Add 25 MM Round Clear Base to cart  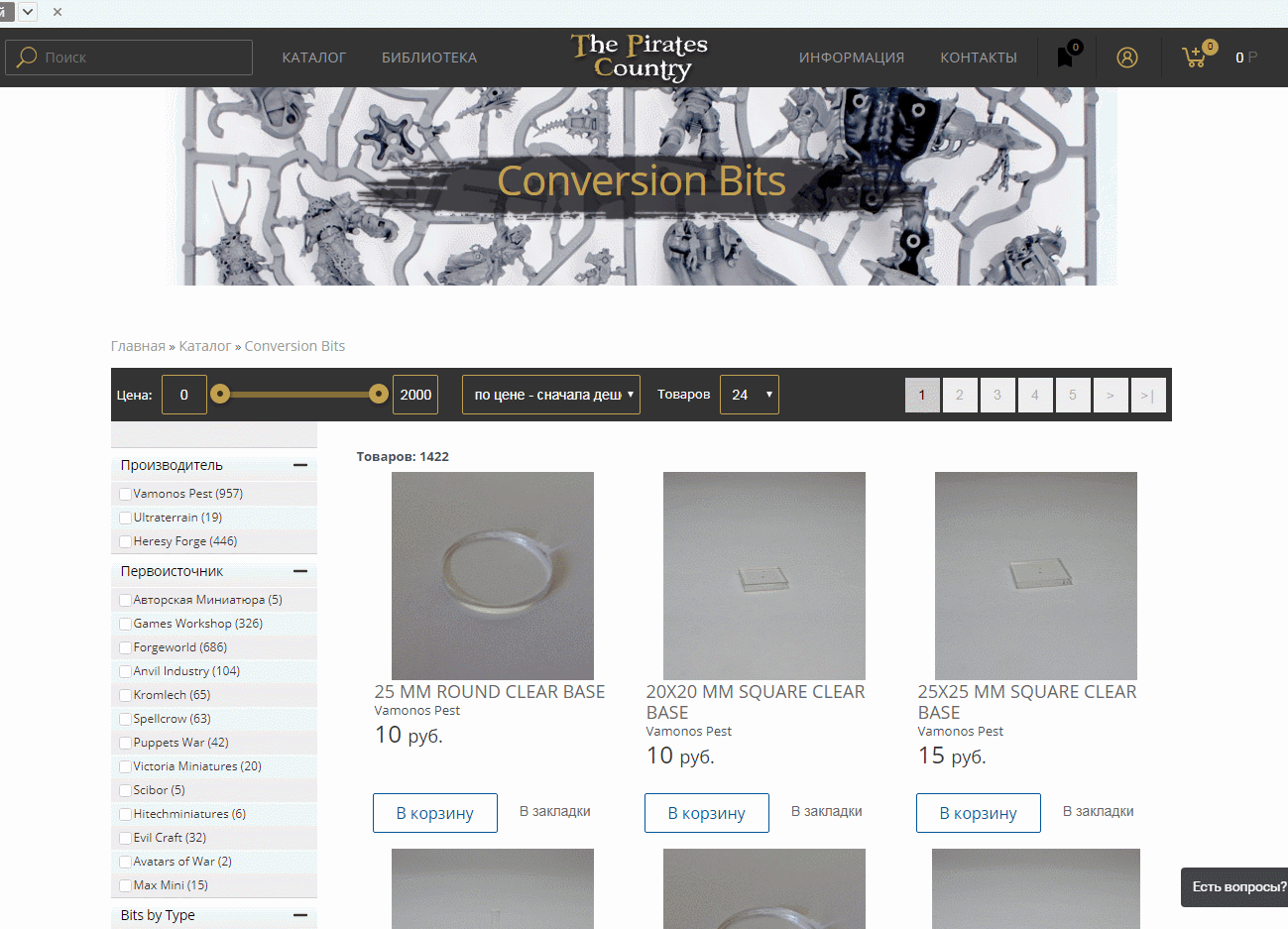pyautogui.click(x=435, y=813)
